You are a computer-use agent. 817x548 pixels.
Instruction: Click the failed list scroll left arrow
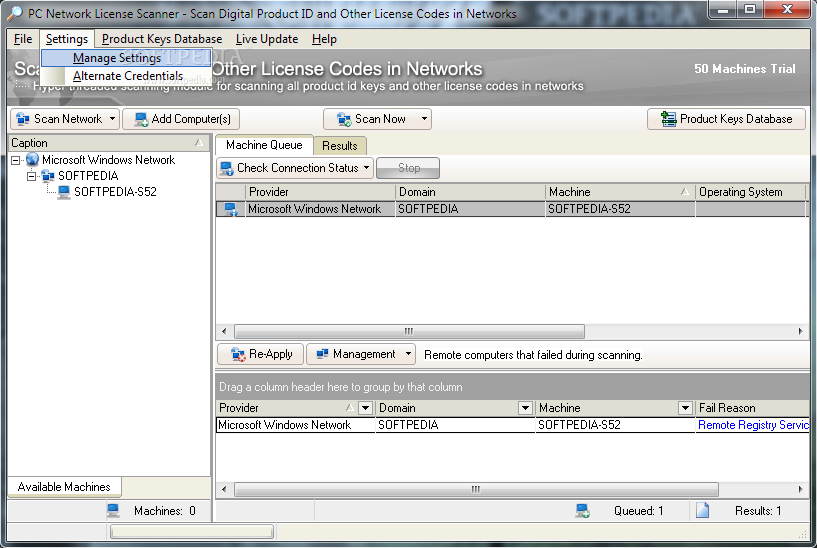[224, 489]
